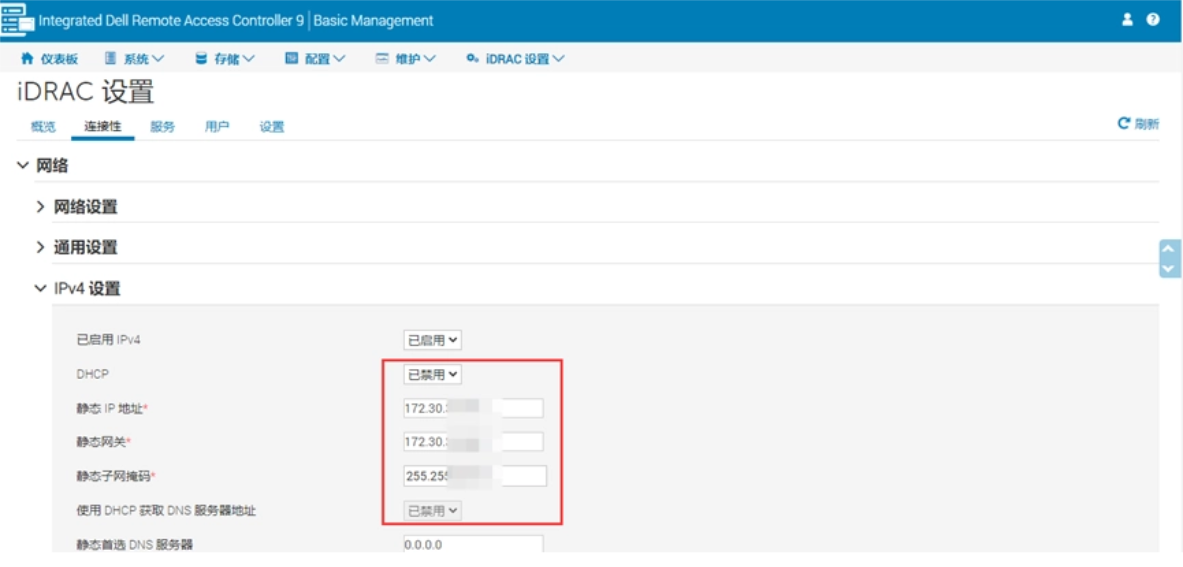1183x567 pixels.
Task: Click the 刷新 link text
Action: click(x=1147, y=124)
